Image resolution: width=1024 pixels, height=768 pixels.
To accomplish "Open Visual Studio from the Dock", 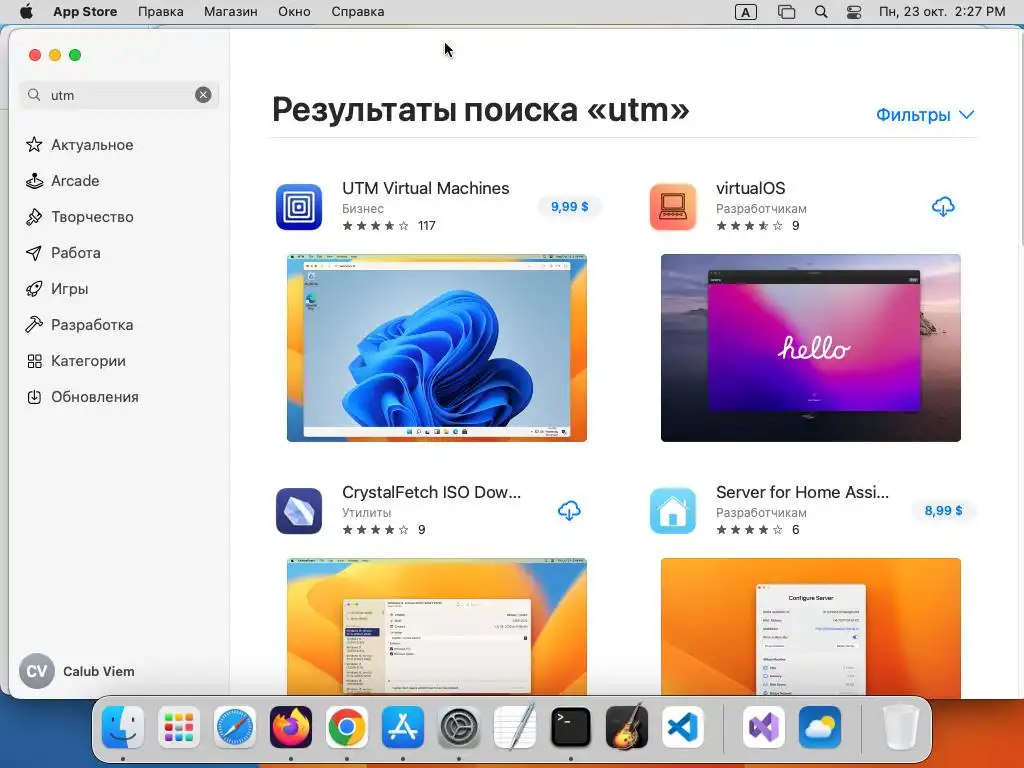I will [x=763, y=727].
